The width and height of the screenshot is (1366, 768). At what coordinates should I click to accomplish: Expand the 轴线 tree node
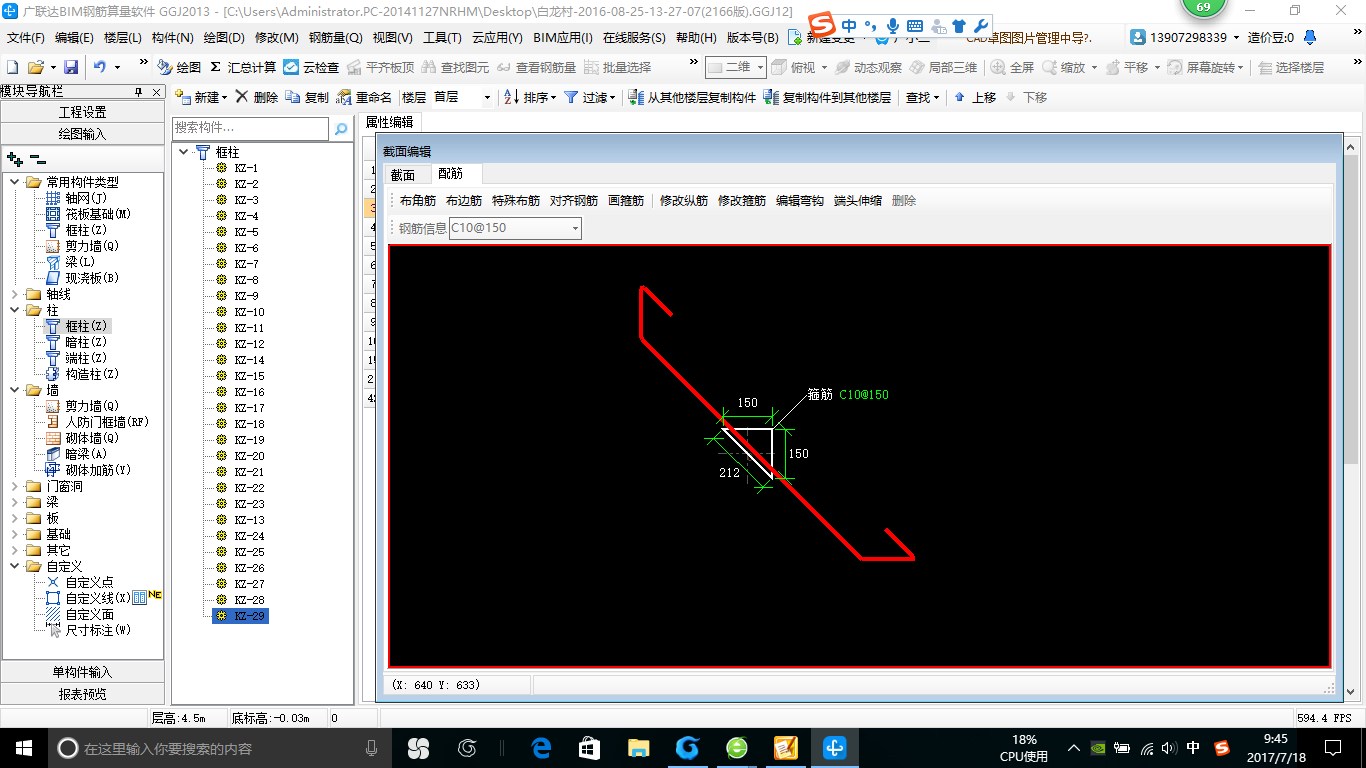(15, 294)
